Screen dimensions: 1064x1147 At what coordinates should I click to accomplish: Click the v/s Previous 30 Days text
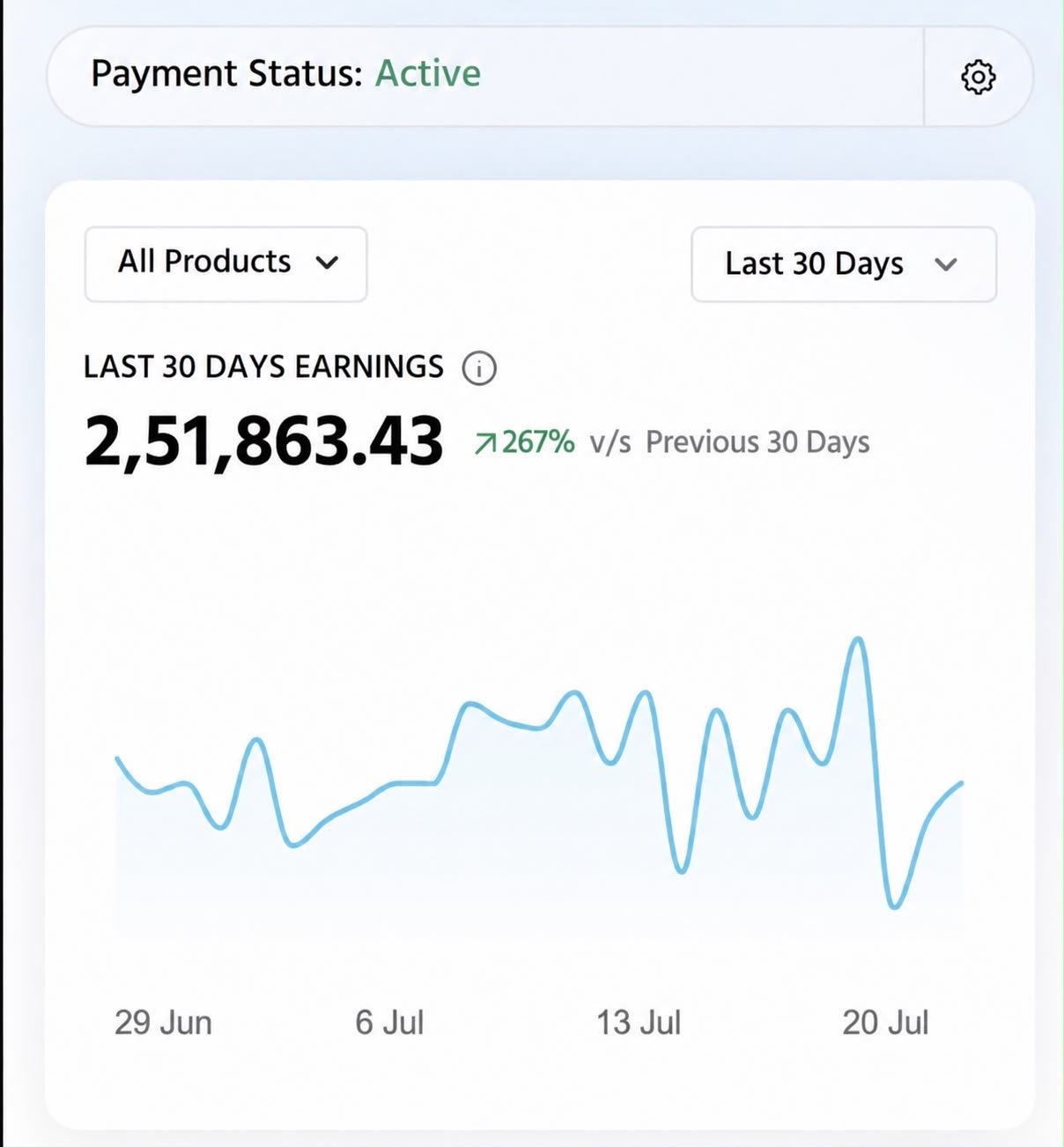729,442
